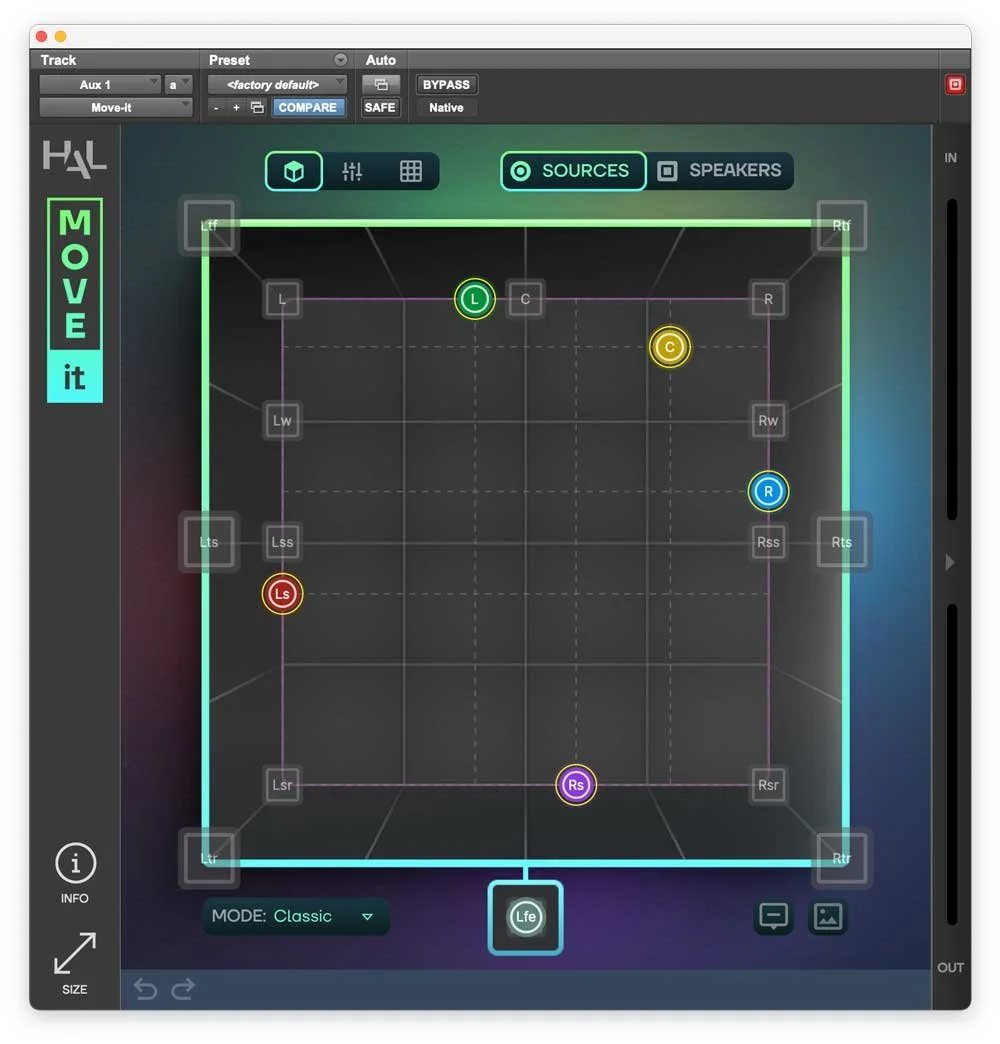Screen dimensions: 1000x1044
Task: Click the Rw speaker box
Action: pos(768,421)
